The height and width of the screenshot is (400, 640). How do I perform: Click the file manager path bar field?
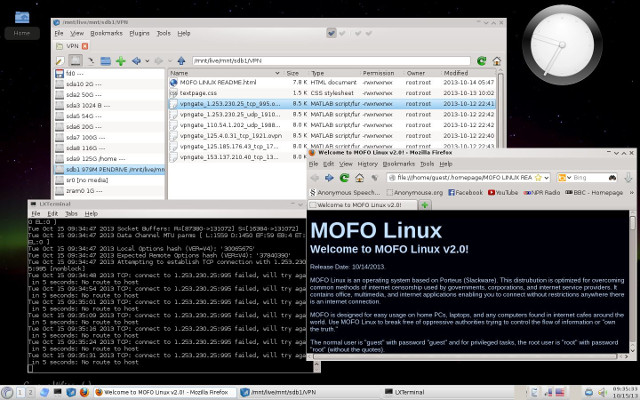[331, 61]
